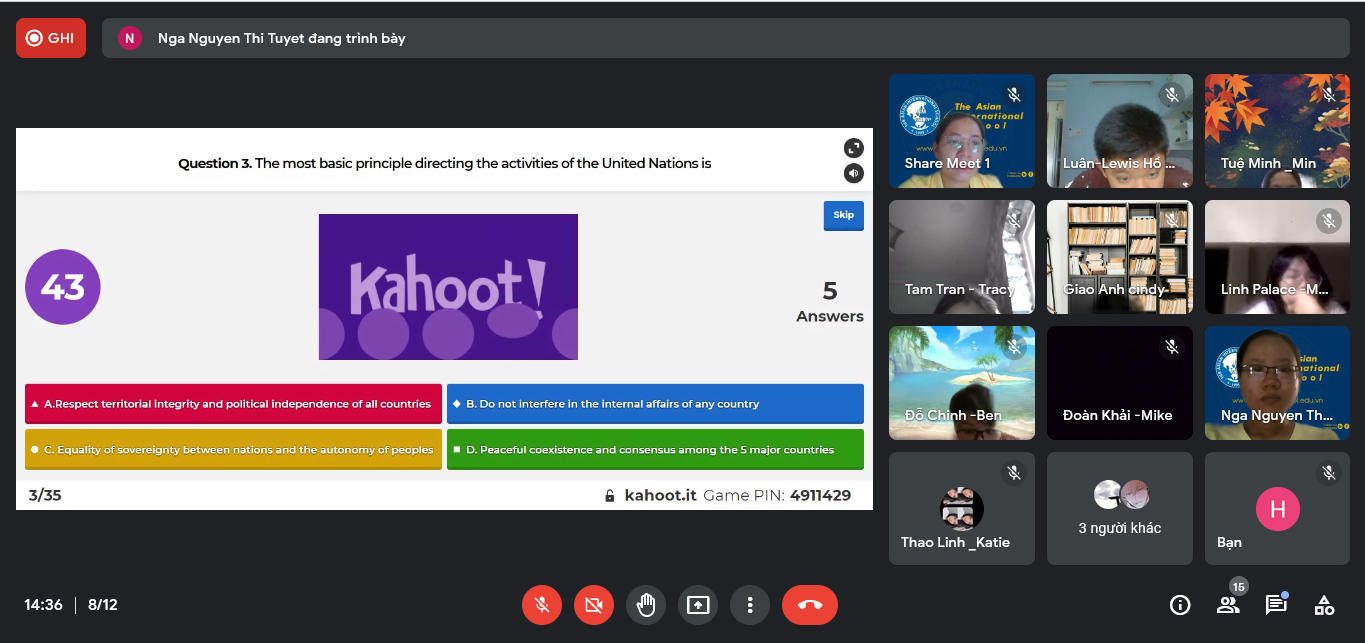The width and height of the screenshot is (1365, 643).
Task: Select blue answer B Do not interfere
Action: click(655, 404)
